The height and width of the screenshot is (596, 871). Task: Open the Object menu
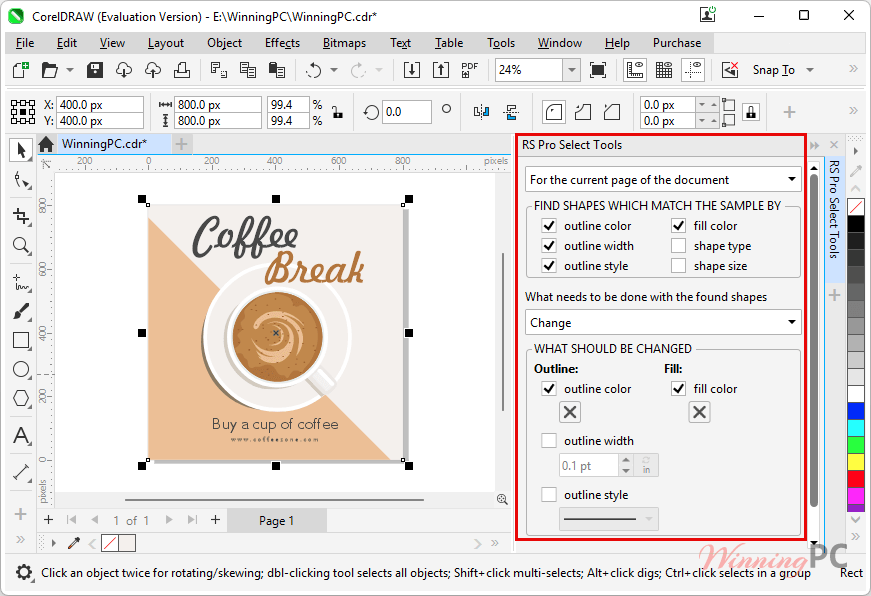pyautogui.click(x=224, y=43)
